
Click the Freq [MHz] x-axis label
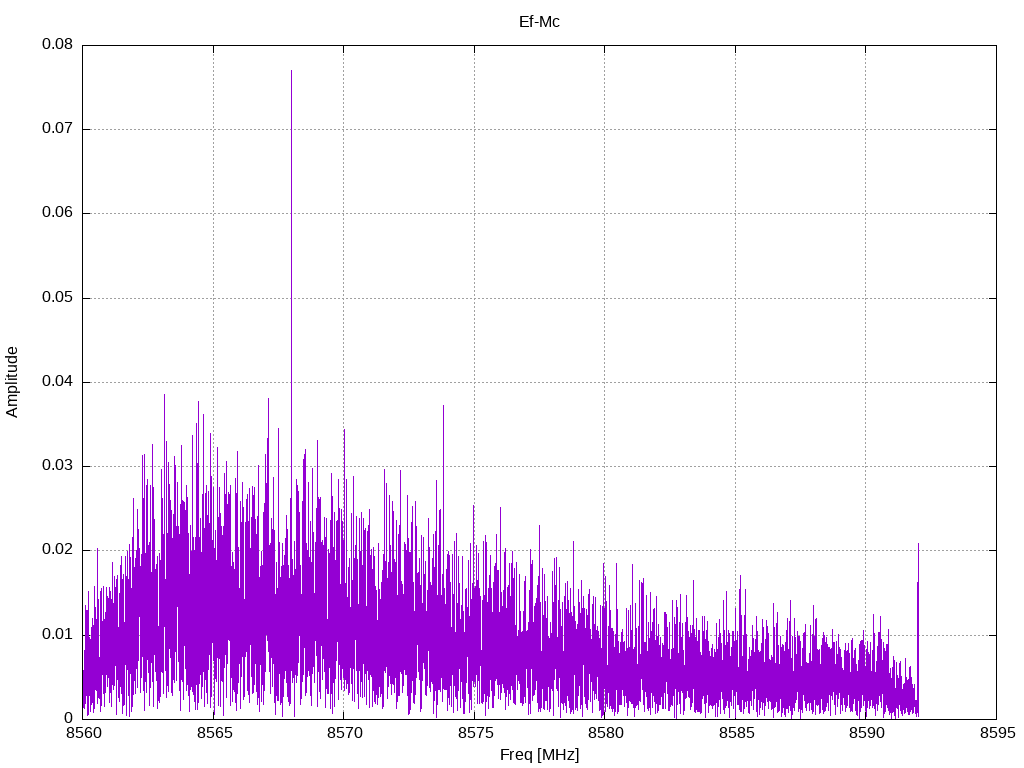(x=539, y=755)
